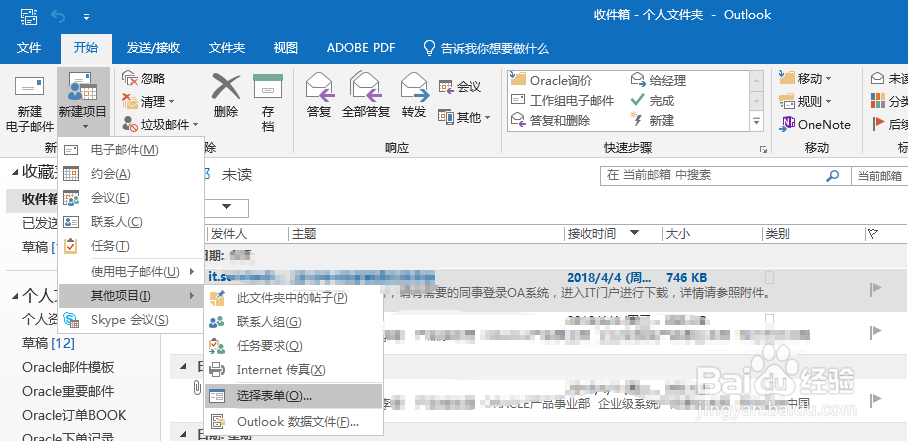Click Tell me what you want (告诉我你想要做什么)
This screenshot has width=908, height=441.
(486, 49)
